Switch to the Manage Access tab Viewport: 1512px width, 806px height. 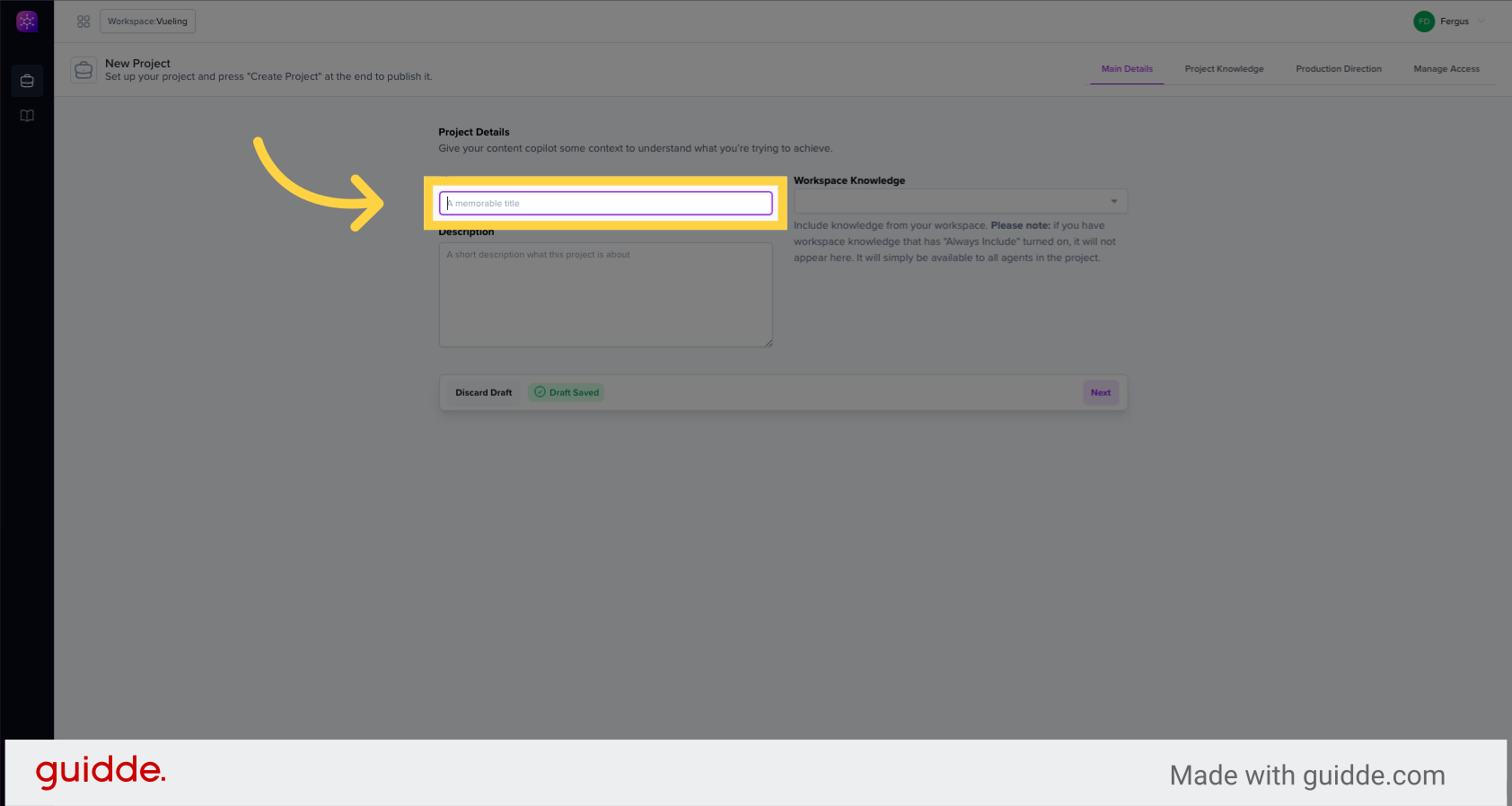tap(1446, 69)
